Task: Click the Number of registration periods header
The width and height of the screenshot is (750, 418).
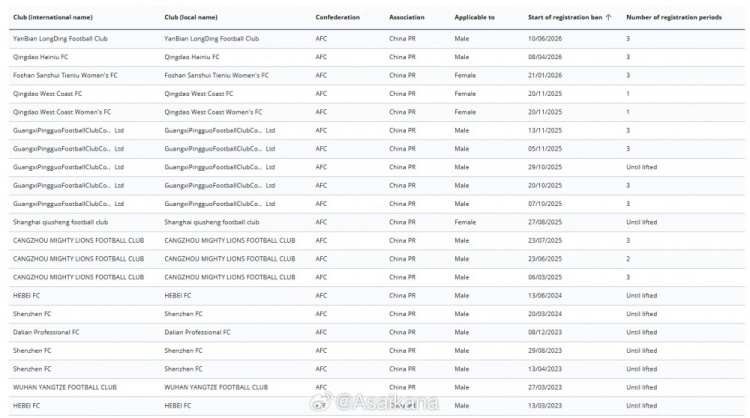Action: 674,17
